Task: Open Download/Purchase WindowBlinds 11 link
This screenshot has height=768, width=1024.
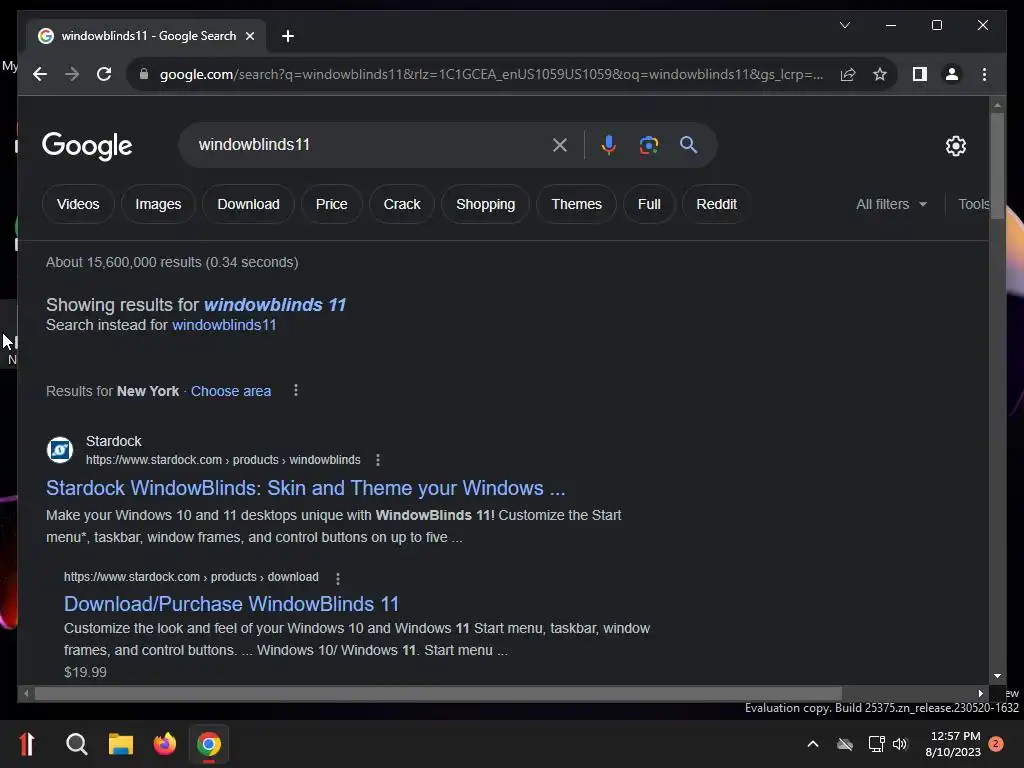Action: pyautogui.click(x=231, y=603)
